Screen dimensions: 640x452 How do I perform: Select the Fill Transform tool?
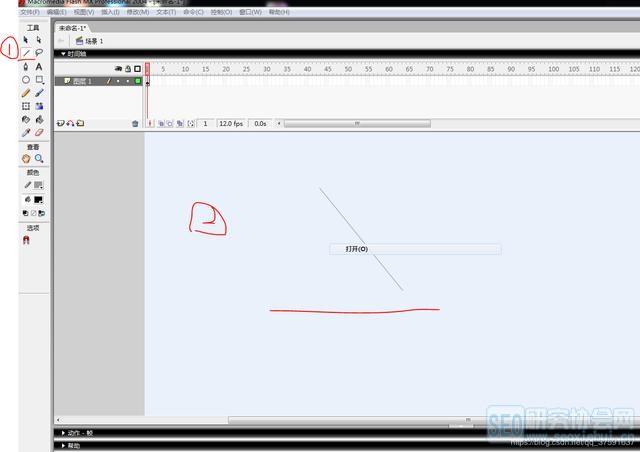pyautogui.click(x=39, y=106)
